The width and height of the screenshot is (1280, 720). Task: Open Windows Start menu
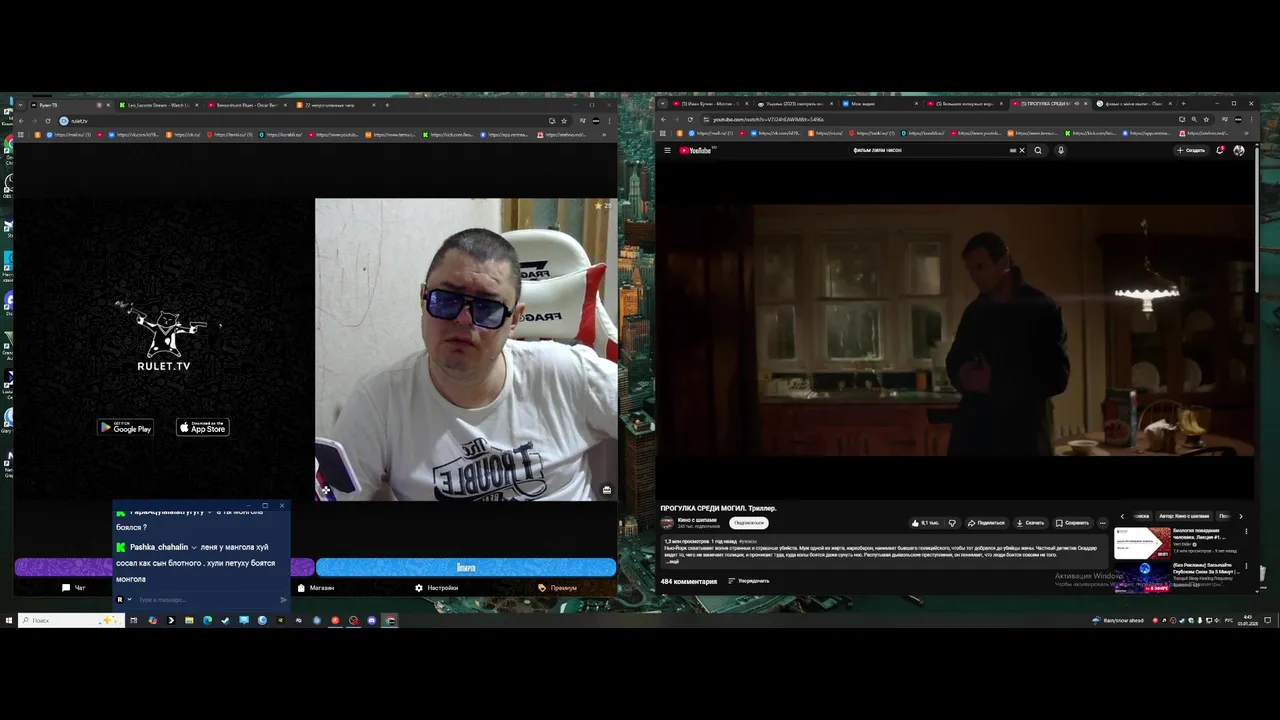point(8,620)
